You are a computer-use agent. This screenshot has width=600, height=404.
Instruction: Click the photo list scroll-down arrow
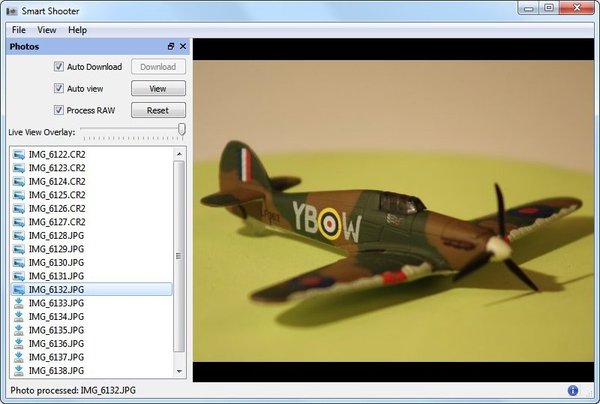tap(179, 371)
